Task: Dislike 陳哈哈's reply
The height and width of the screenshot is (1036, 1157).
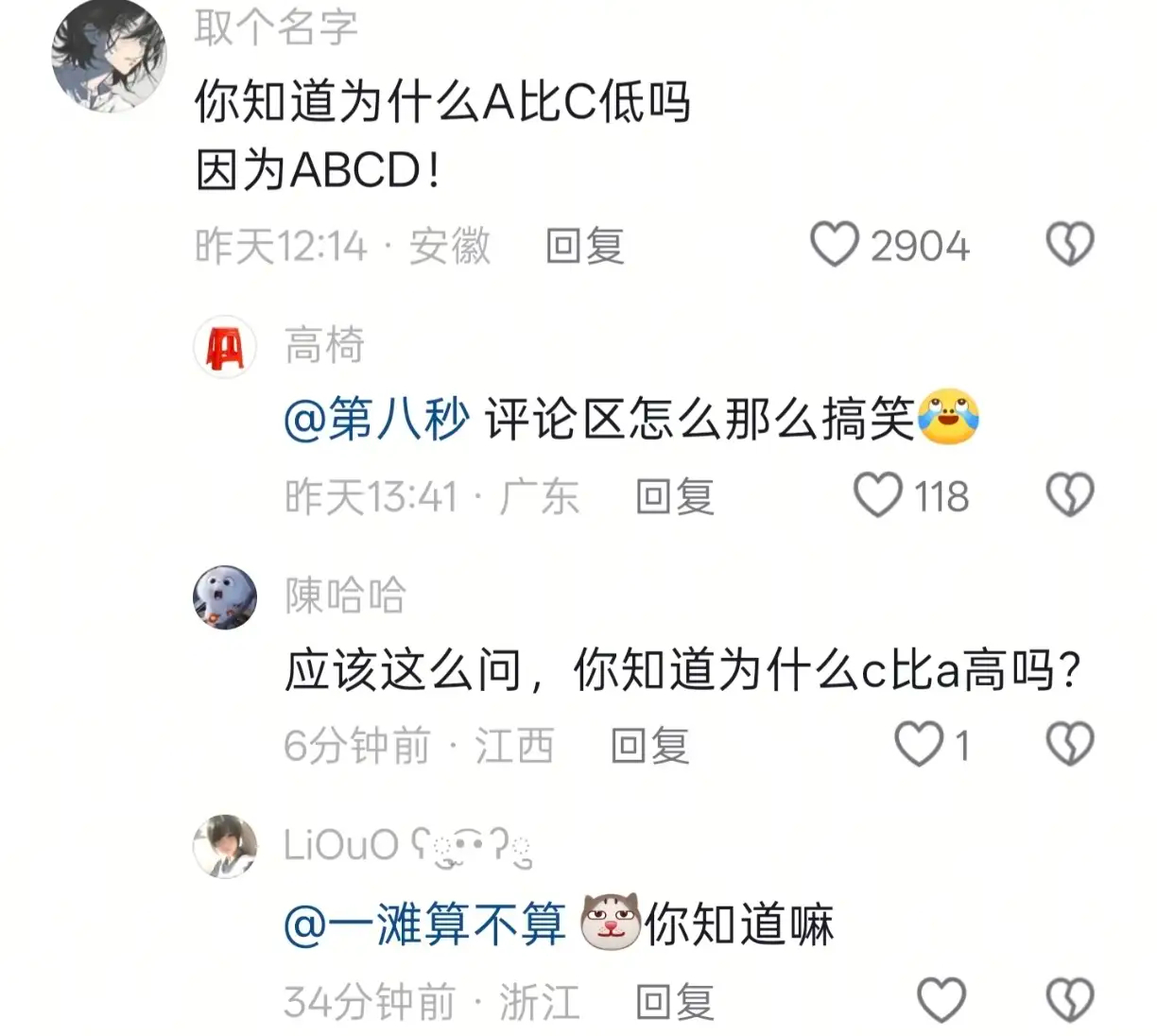Action: coord(1070,744)
